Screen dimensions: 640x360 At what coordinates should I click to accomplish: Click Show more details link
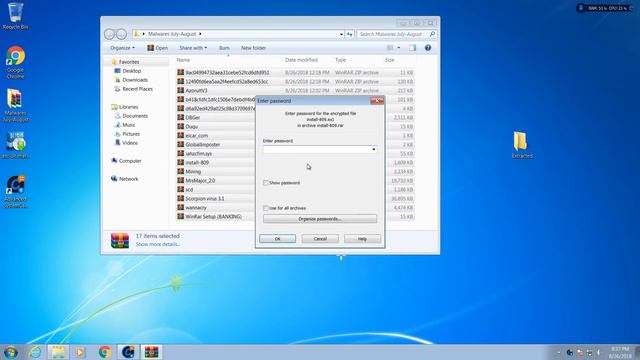coord(157,244)
